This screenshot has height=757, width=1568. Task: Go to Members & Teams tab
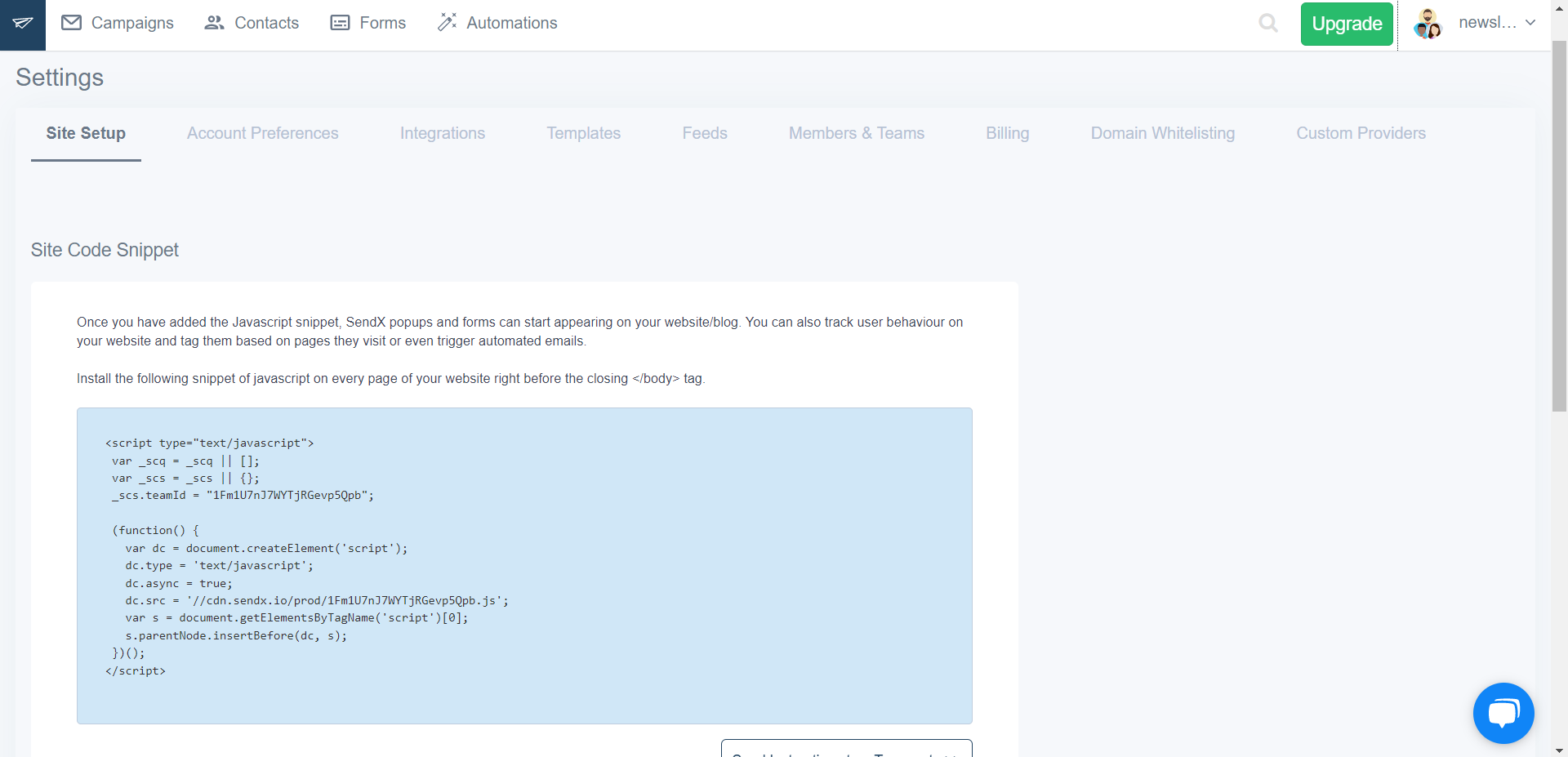pos(857,134)
